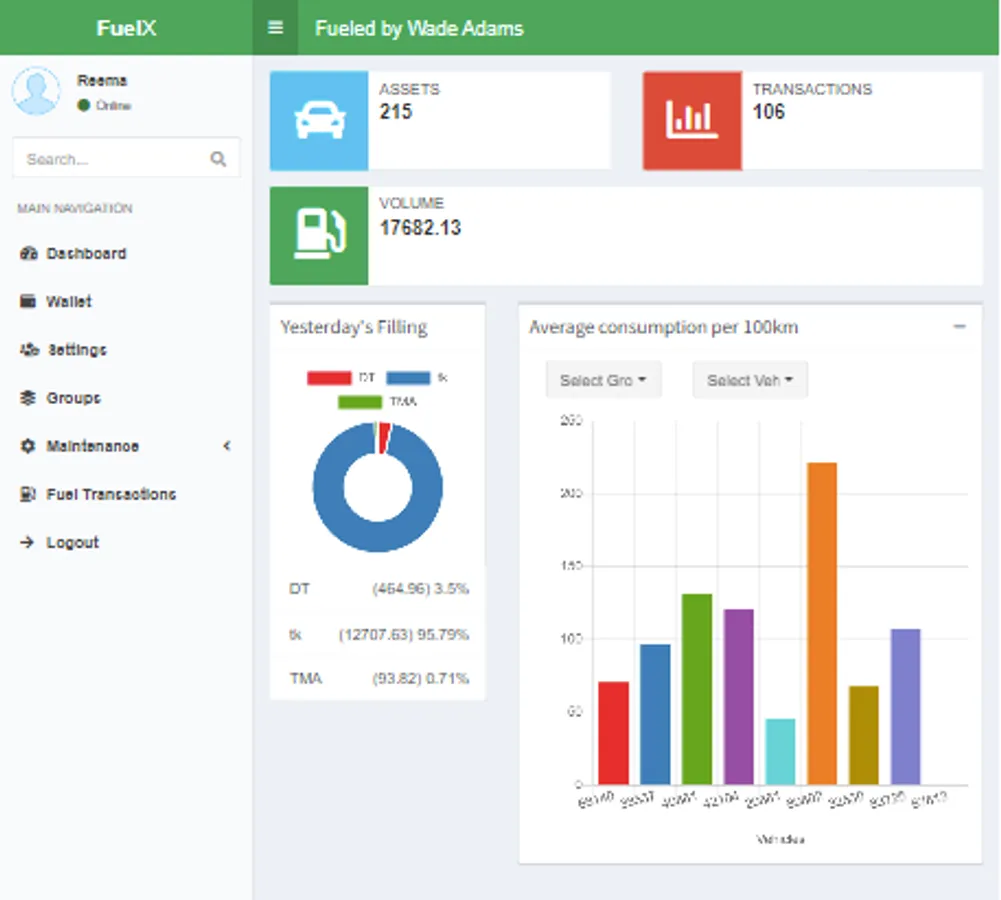This screenshot has height=900, width=1001.
Task: Click the Volume value 17682.13
Action: [420, 228]
